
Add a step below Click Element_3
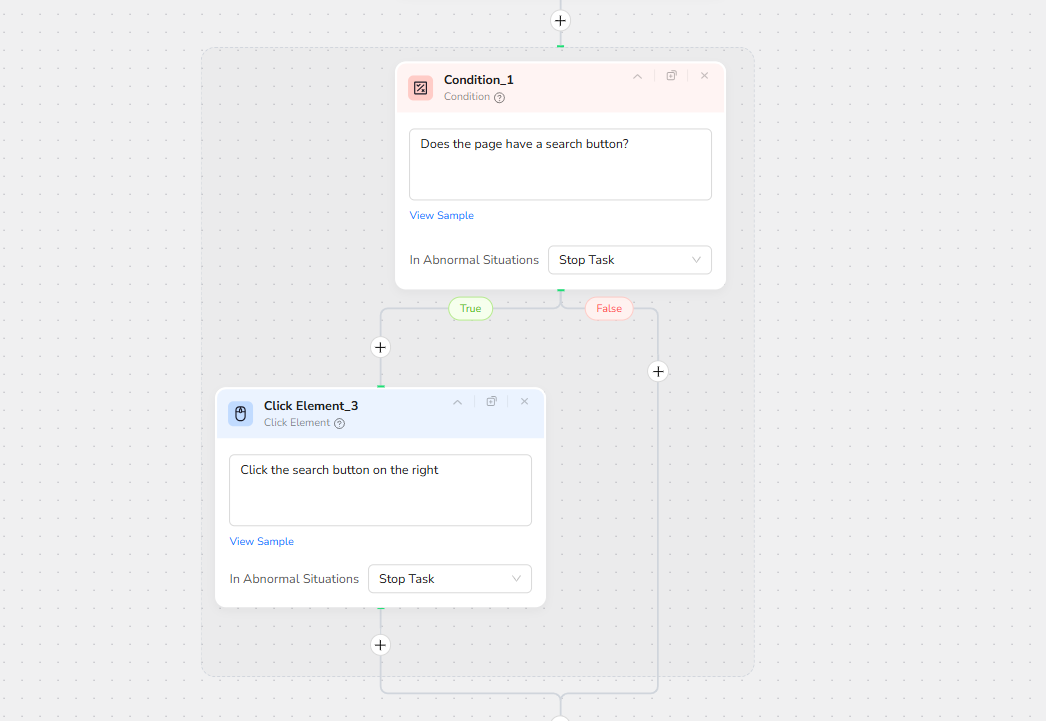tap(380, 645)
